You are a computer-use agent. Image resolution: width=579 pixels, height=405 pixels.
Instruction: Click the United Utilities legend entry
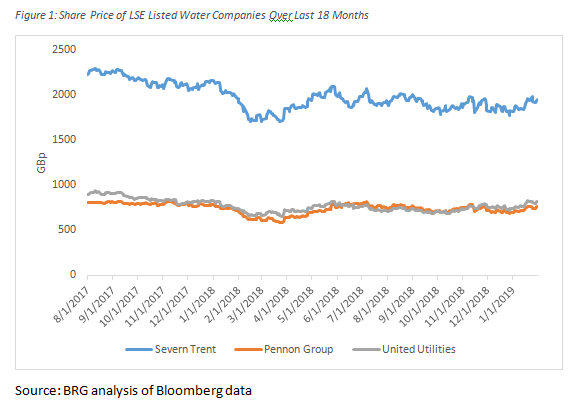point(404,349)
